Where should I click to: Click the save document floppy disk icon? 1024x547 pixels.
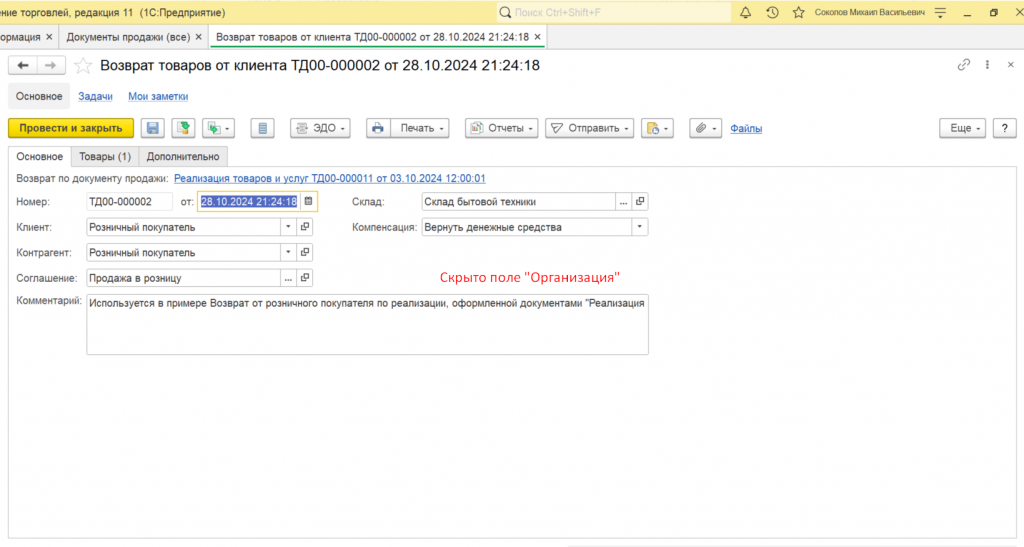pyautogui.click(x=153, y=128)
